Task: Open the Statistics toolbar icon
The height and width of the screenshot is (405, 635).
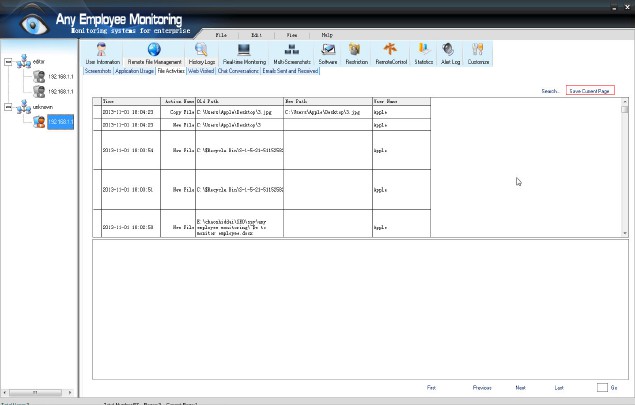Action: click(x=424, y=49)
